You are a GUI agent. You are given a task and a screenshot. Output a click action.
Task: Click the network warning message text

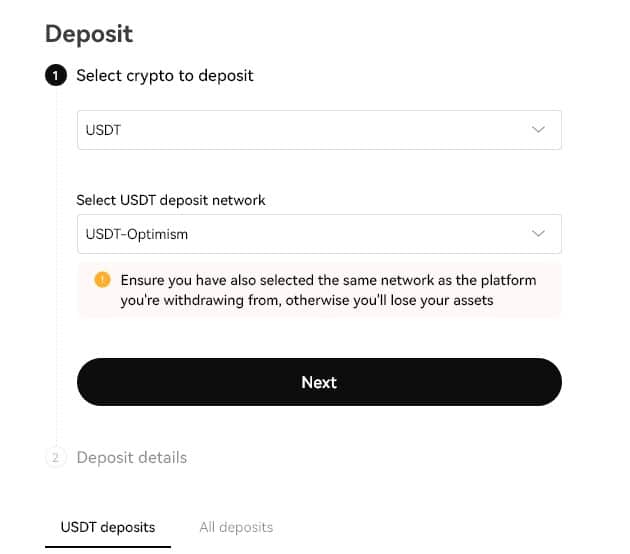coord(328,290)
